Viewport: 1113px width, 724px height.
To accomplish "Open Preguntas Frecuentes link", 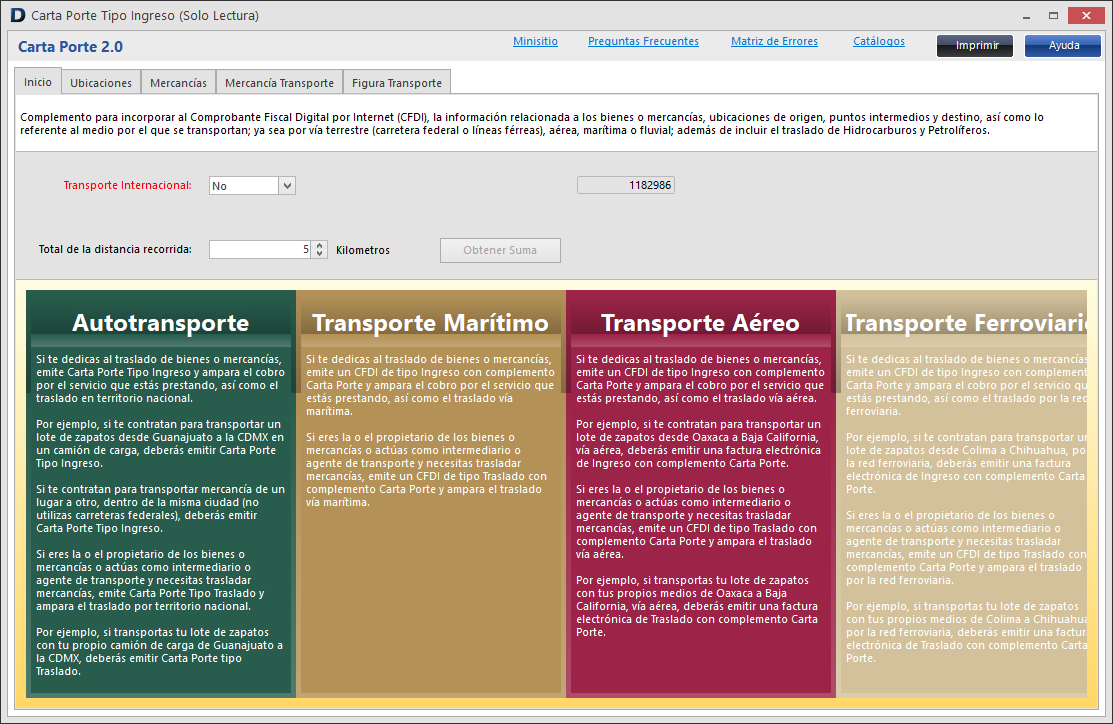I will pos(643,42).
